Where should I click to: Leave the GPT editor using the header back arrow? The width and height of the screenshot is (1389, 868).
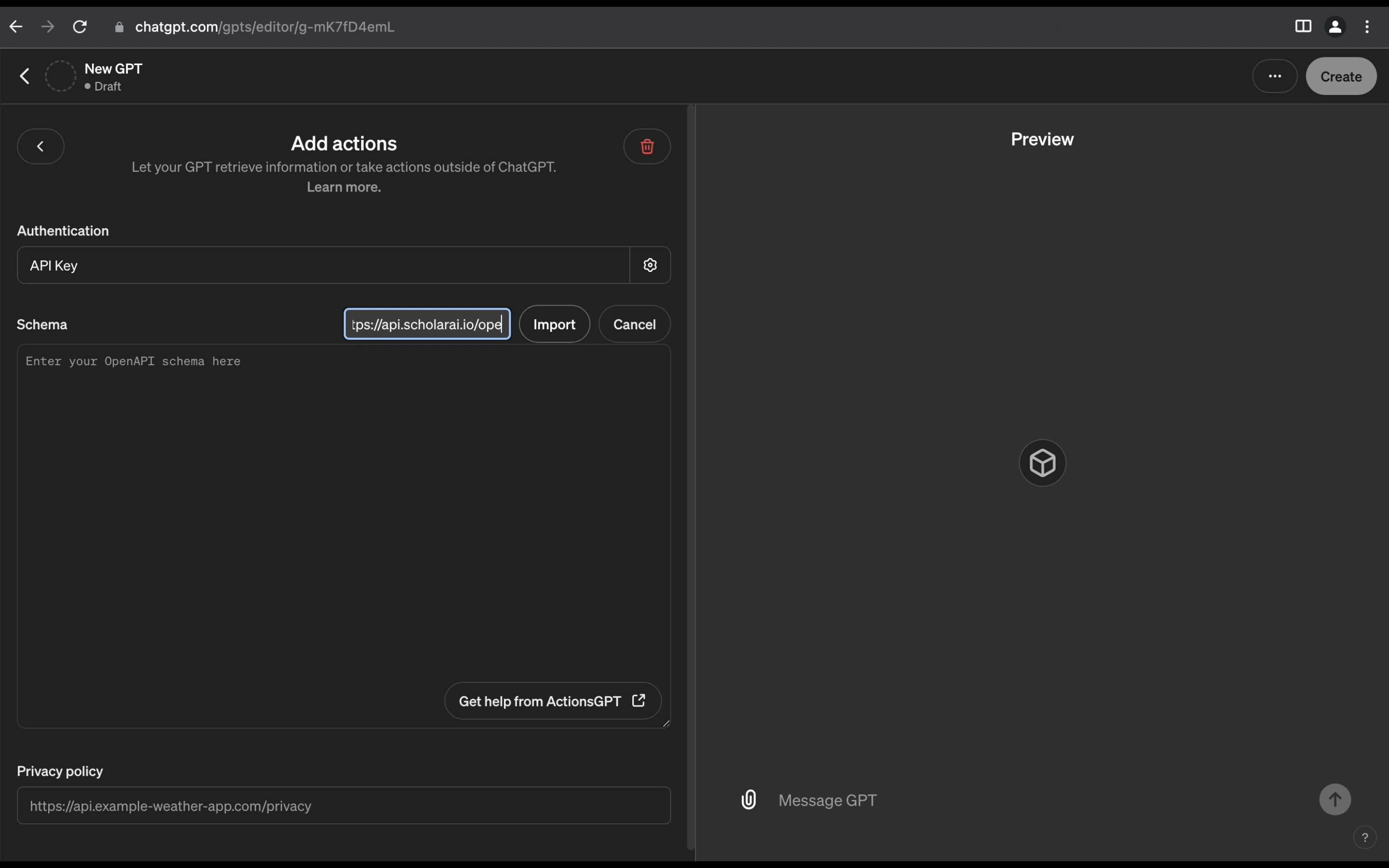tap(25, 76)
